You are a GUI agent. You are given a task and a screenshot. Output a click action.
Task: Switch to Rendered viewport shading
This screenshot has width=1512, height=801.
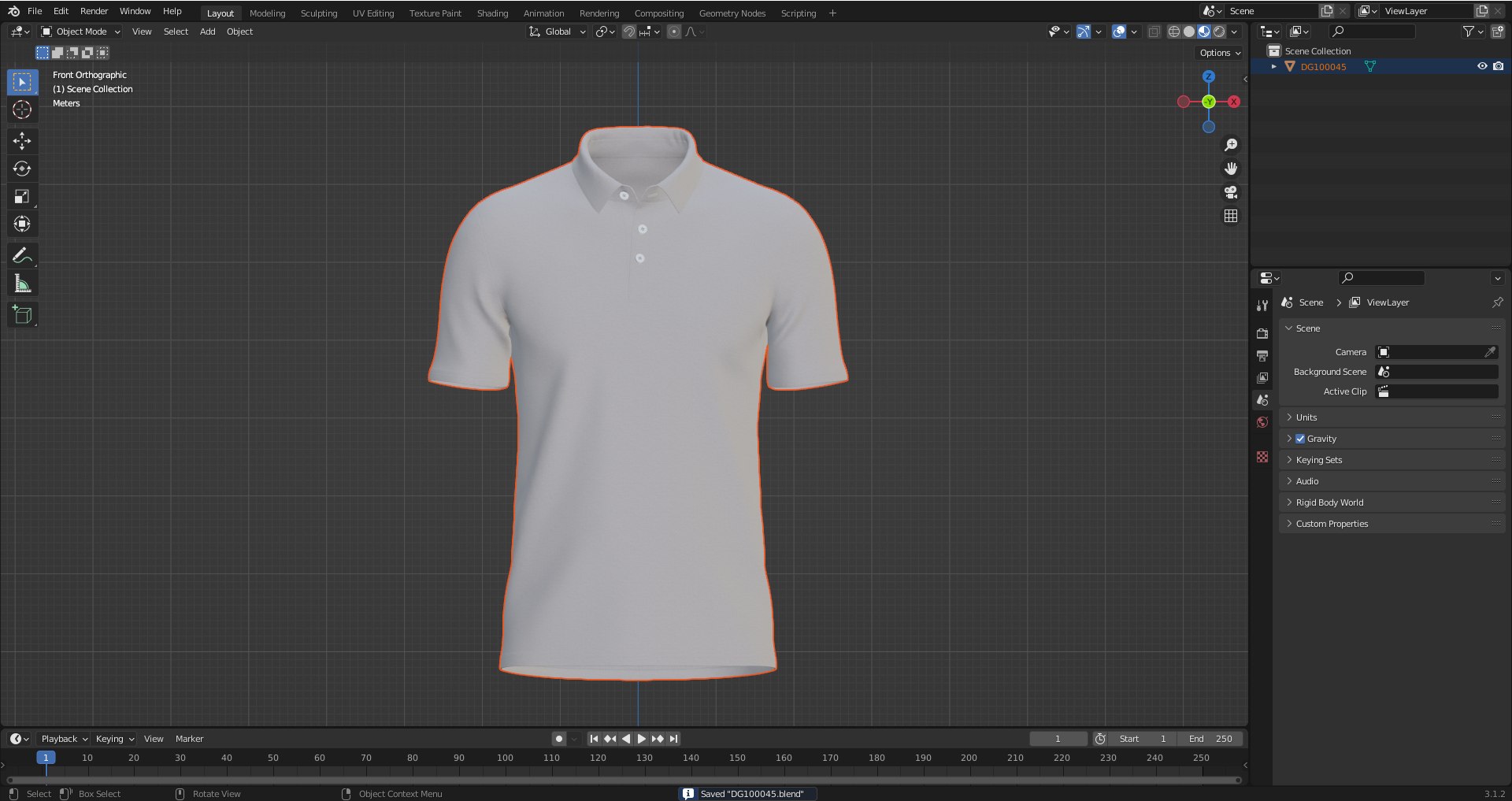coord(1219,32)
